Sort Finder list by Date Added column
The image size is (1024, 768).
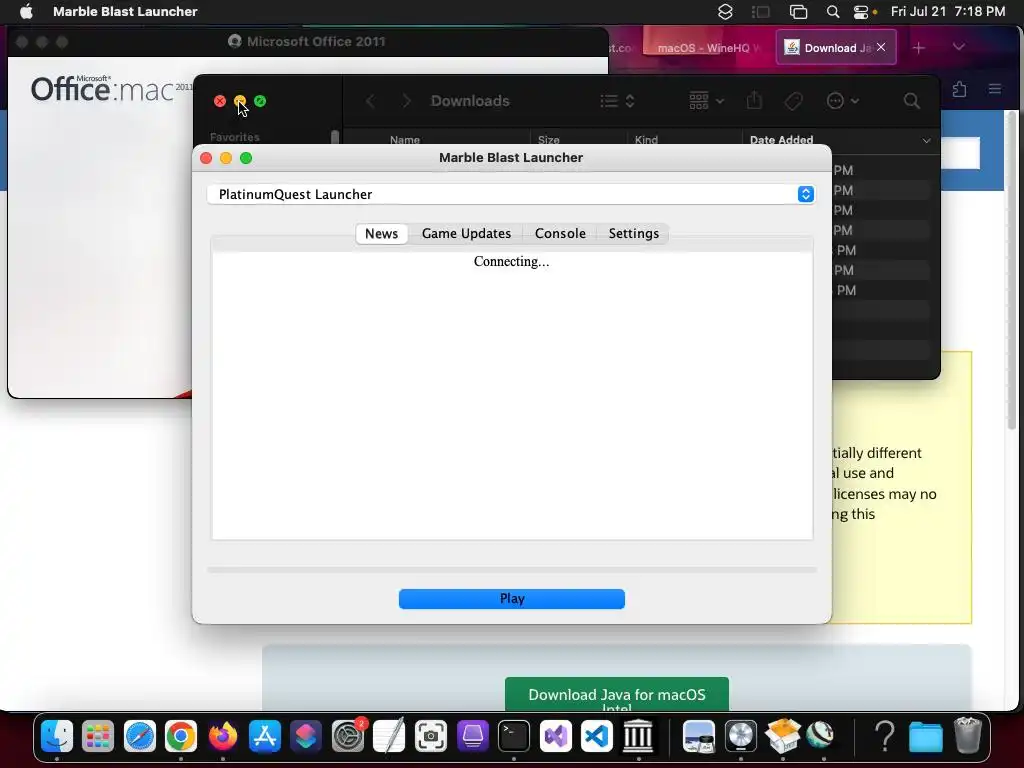pos(781,140)
